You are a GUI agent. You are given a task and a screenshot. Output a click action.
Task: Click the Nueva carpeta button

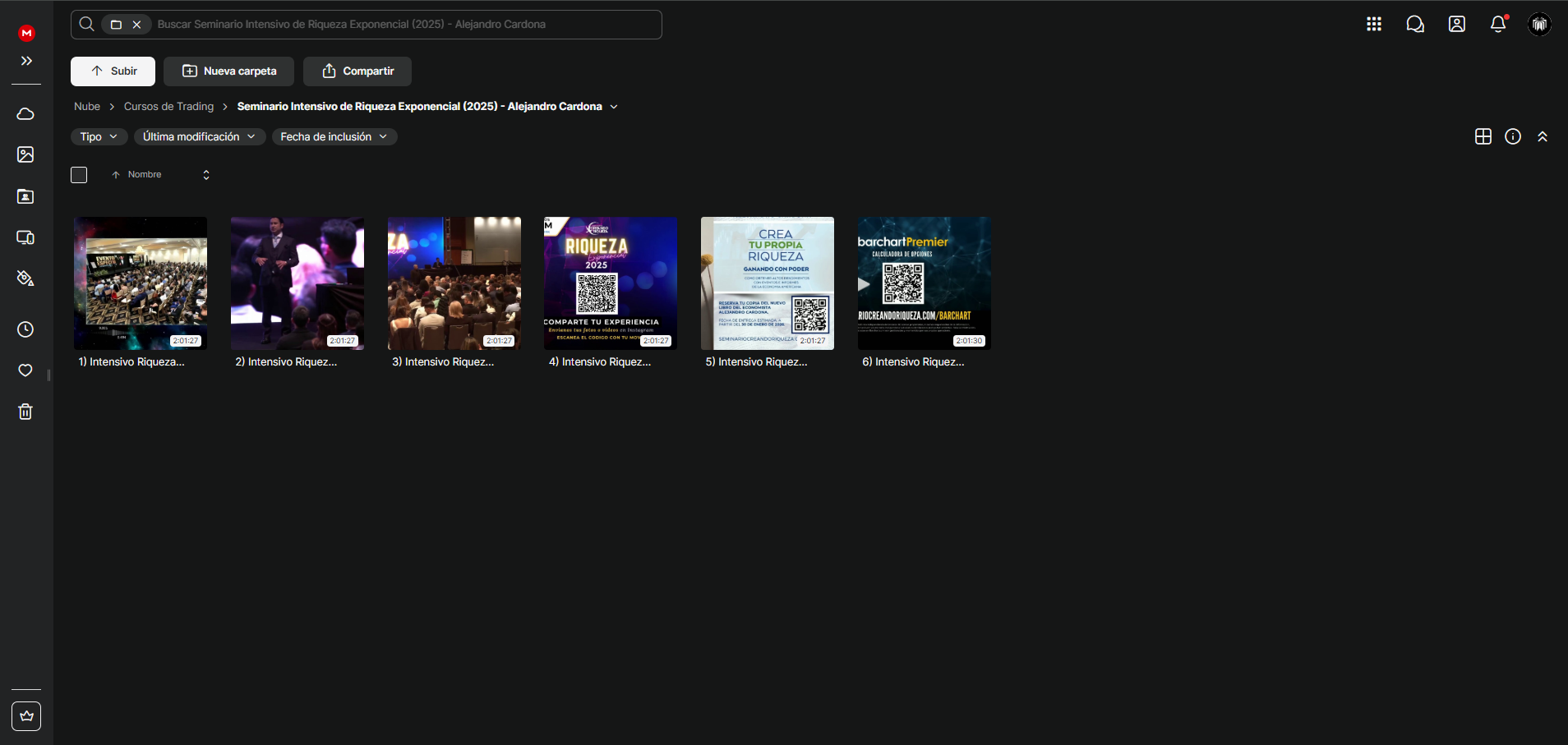[x=228, y=71]
